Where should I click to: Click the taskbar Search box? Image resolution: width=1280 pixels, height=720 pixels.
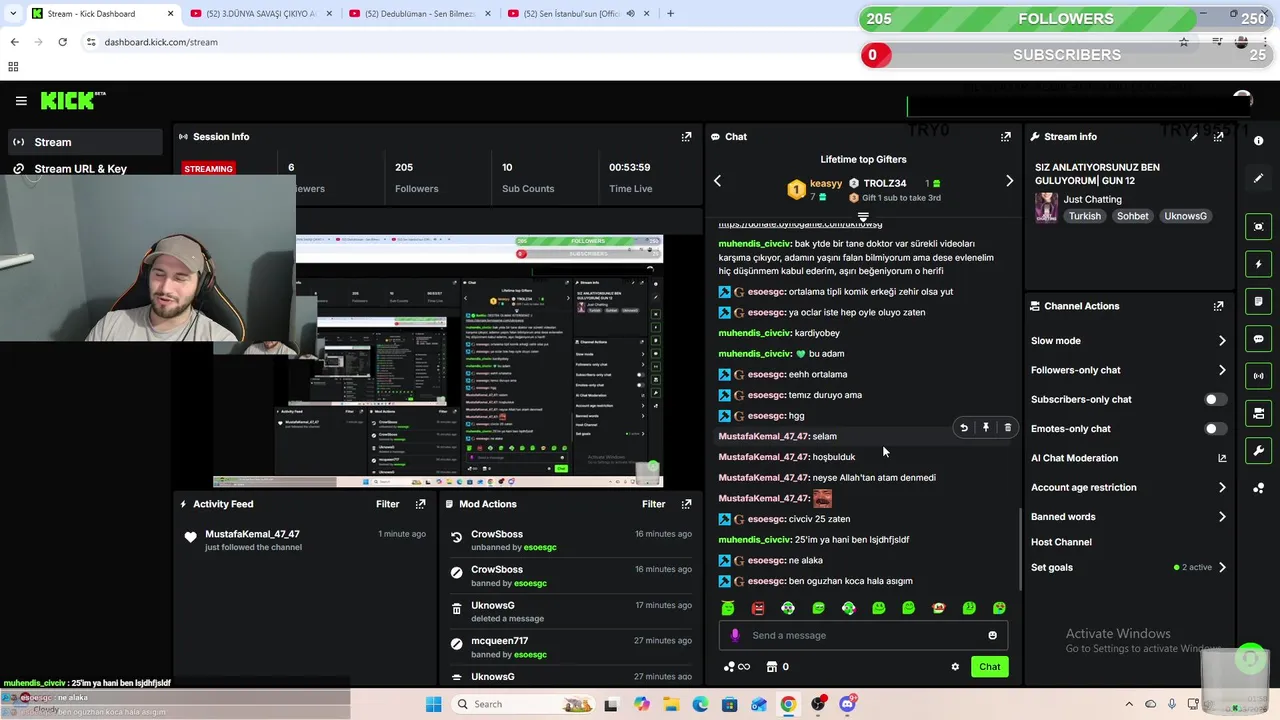click(522, 704)
